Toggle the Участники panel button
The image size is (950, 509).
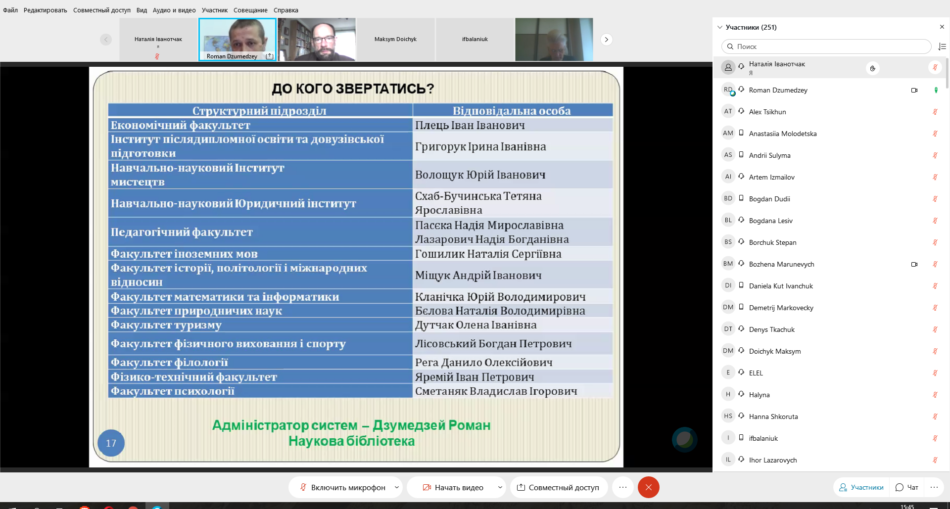tap(861, 487)
